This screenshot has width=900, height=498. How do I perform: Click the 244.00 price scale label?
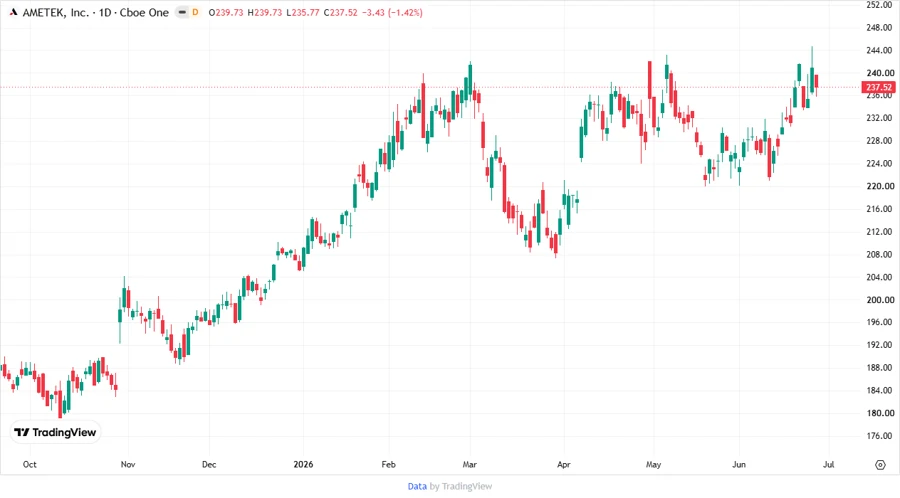coord(880,50)
